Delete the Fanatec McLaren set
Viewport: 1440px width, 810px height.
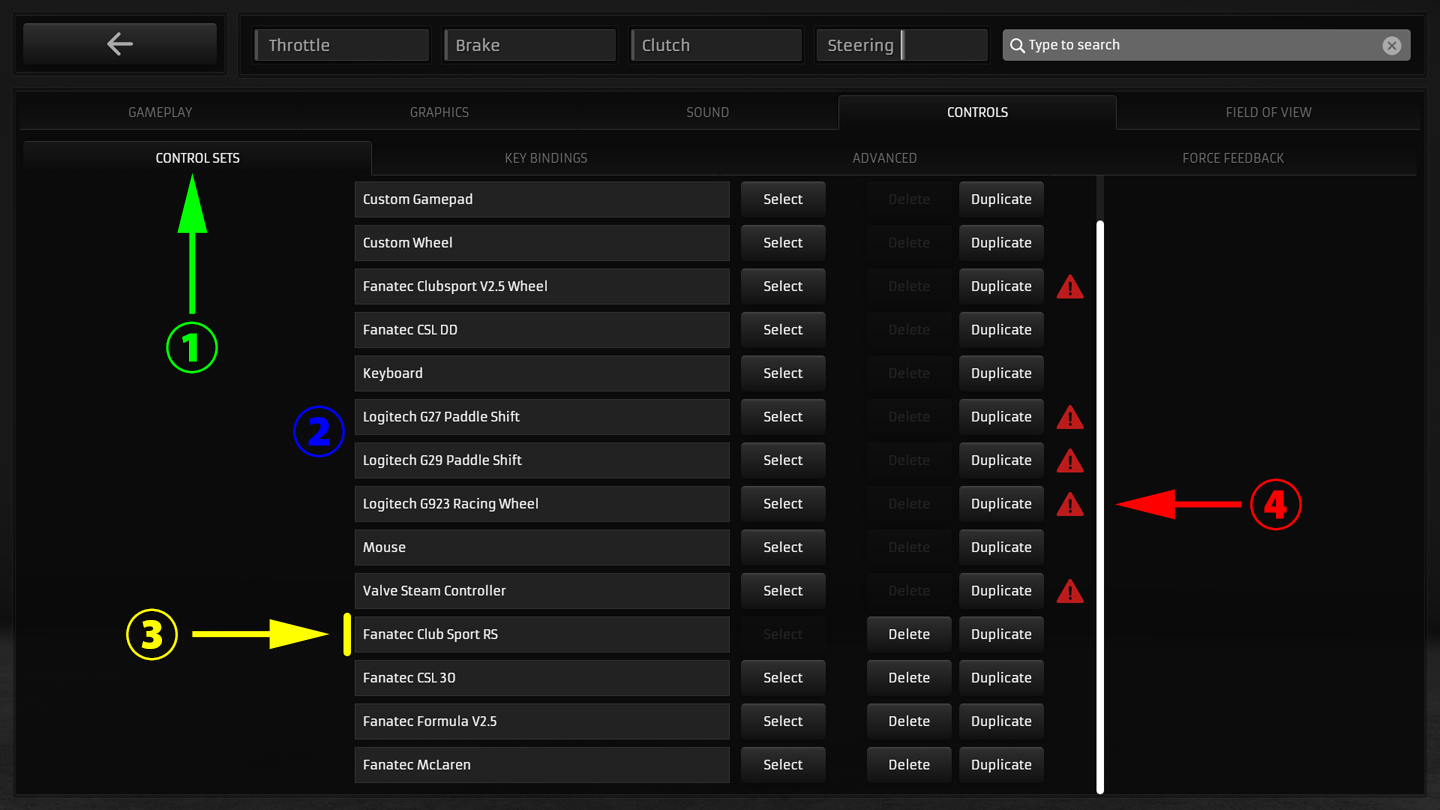909,765
